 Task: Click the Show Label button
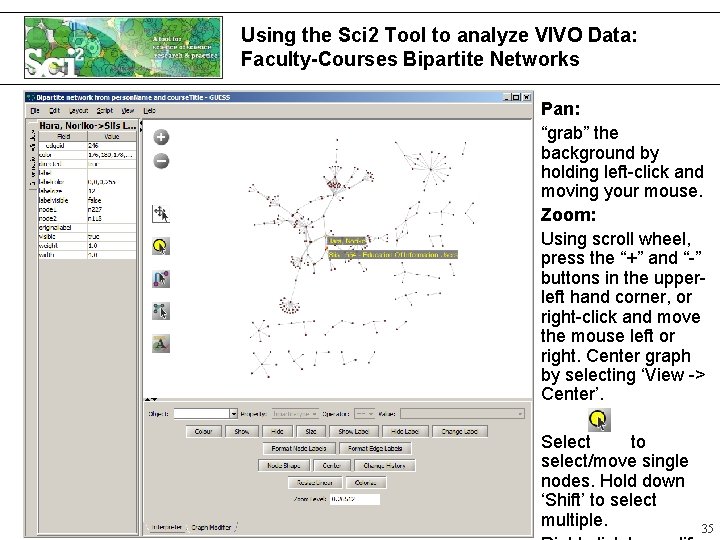point(354,432)
